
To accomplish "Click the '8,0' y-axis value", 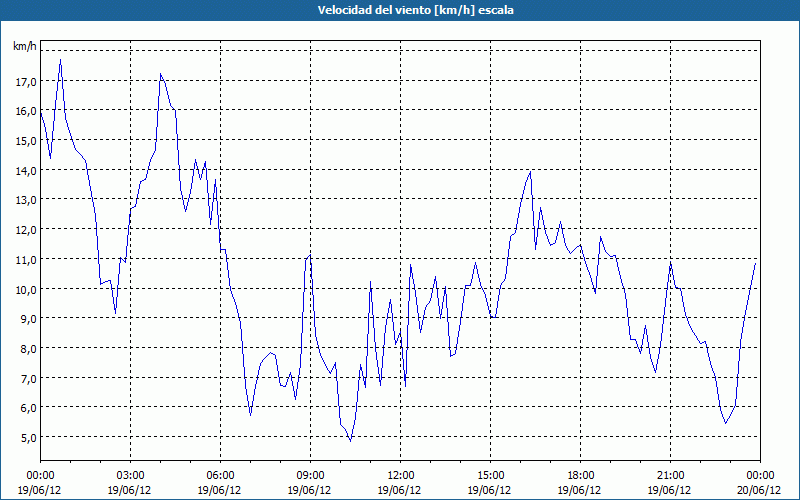I will pos(28,348).
